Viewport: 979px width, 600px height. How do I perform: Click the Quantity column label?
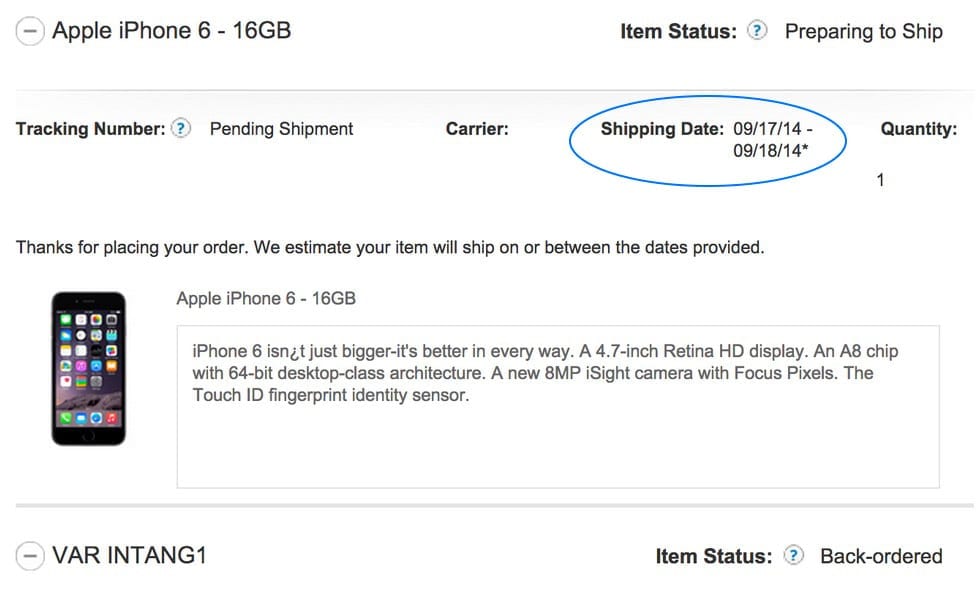(x=918, y=129)
